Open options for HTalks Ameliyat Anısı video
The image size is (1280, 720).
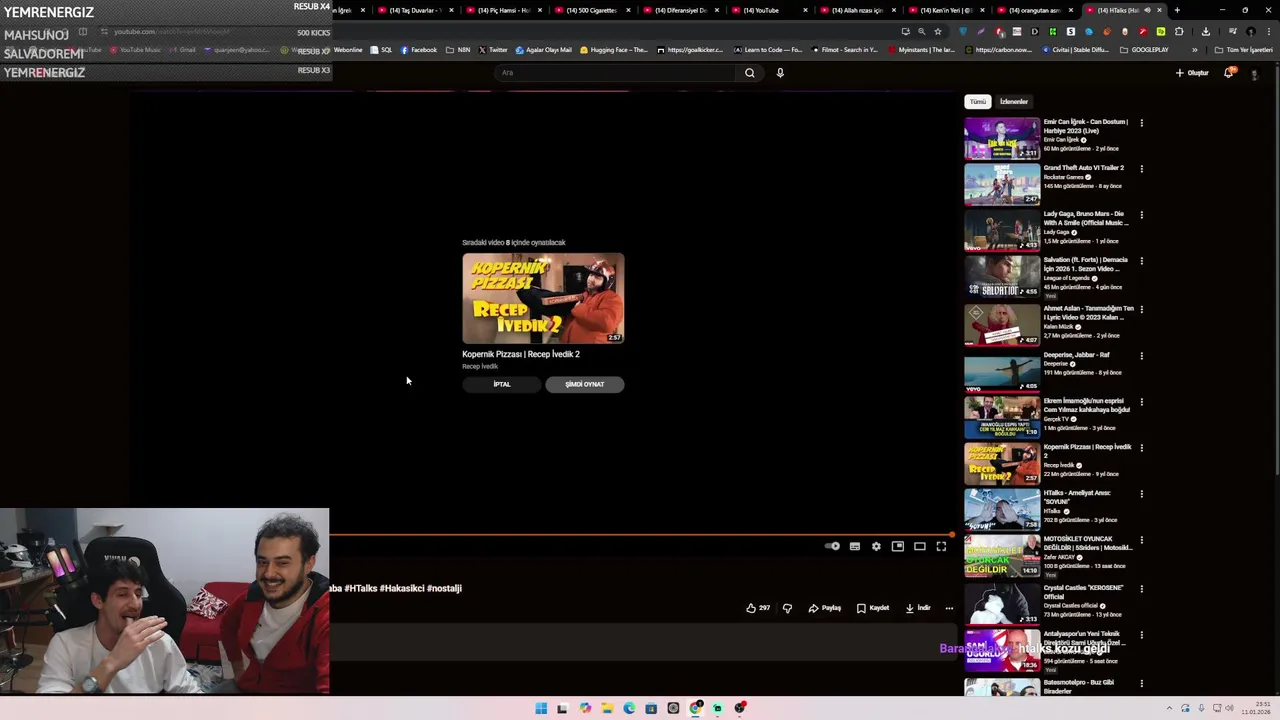(x=1141, y=494)
